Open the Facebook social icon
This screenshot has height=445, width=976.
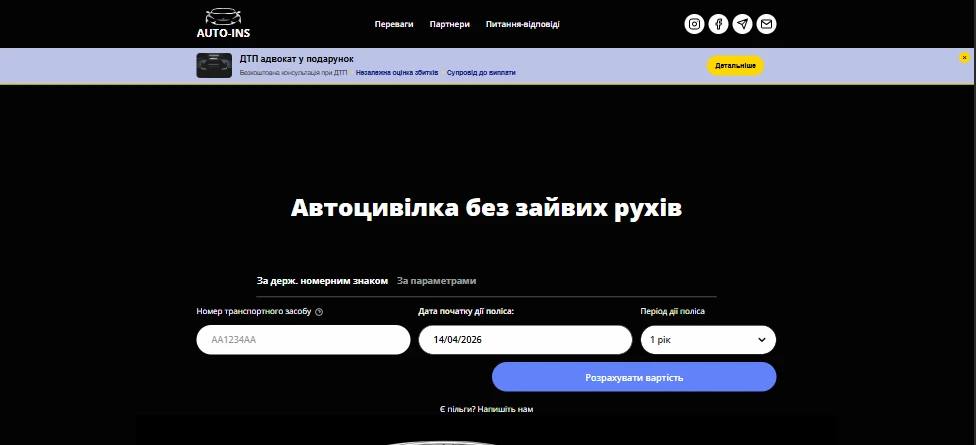point(718,24)
